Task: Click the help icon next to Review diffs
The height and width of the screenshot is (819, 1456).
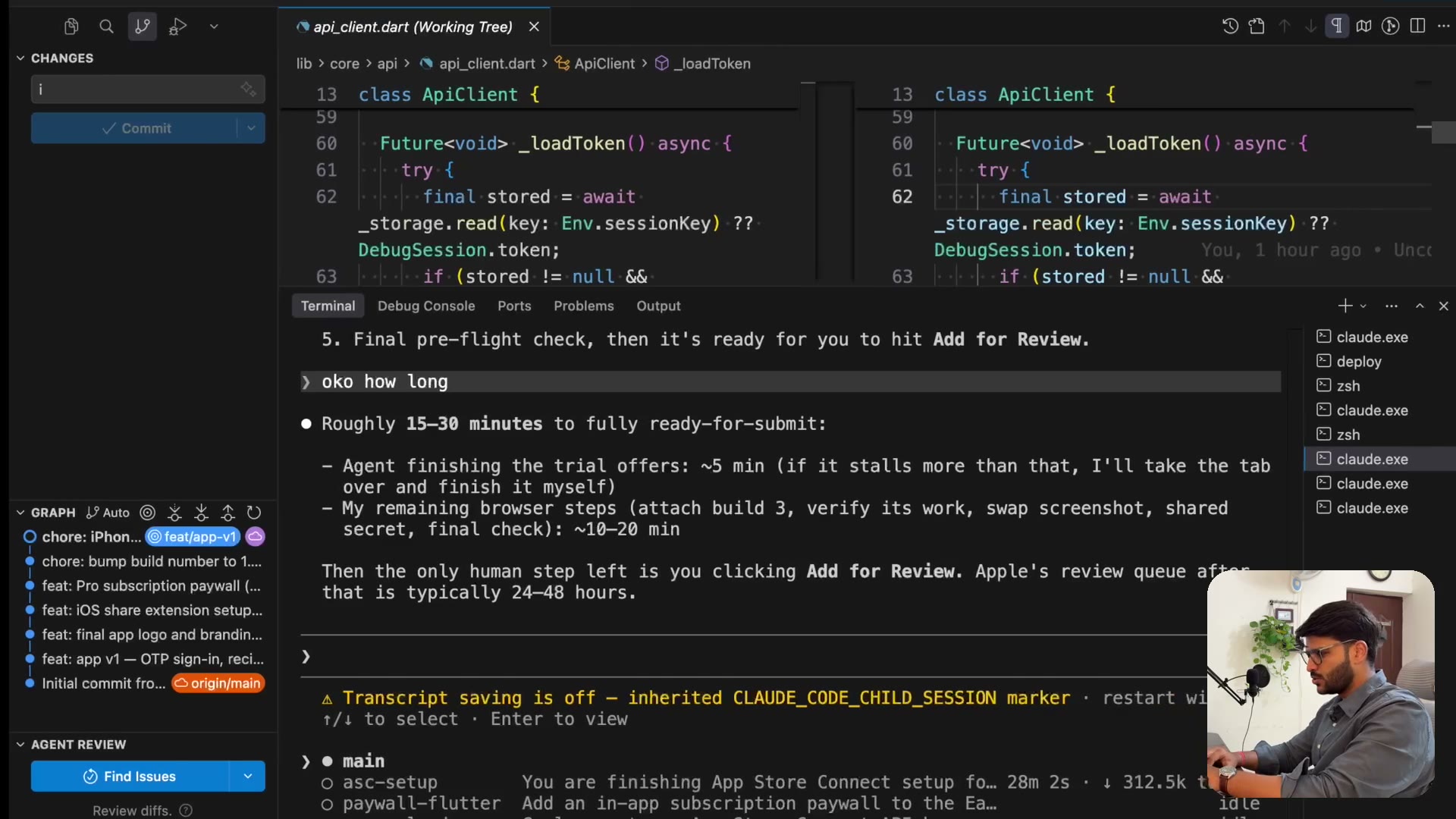Action: coord(186,811)
